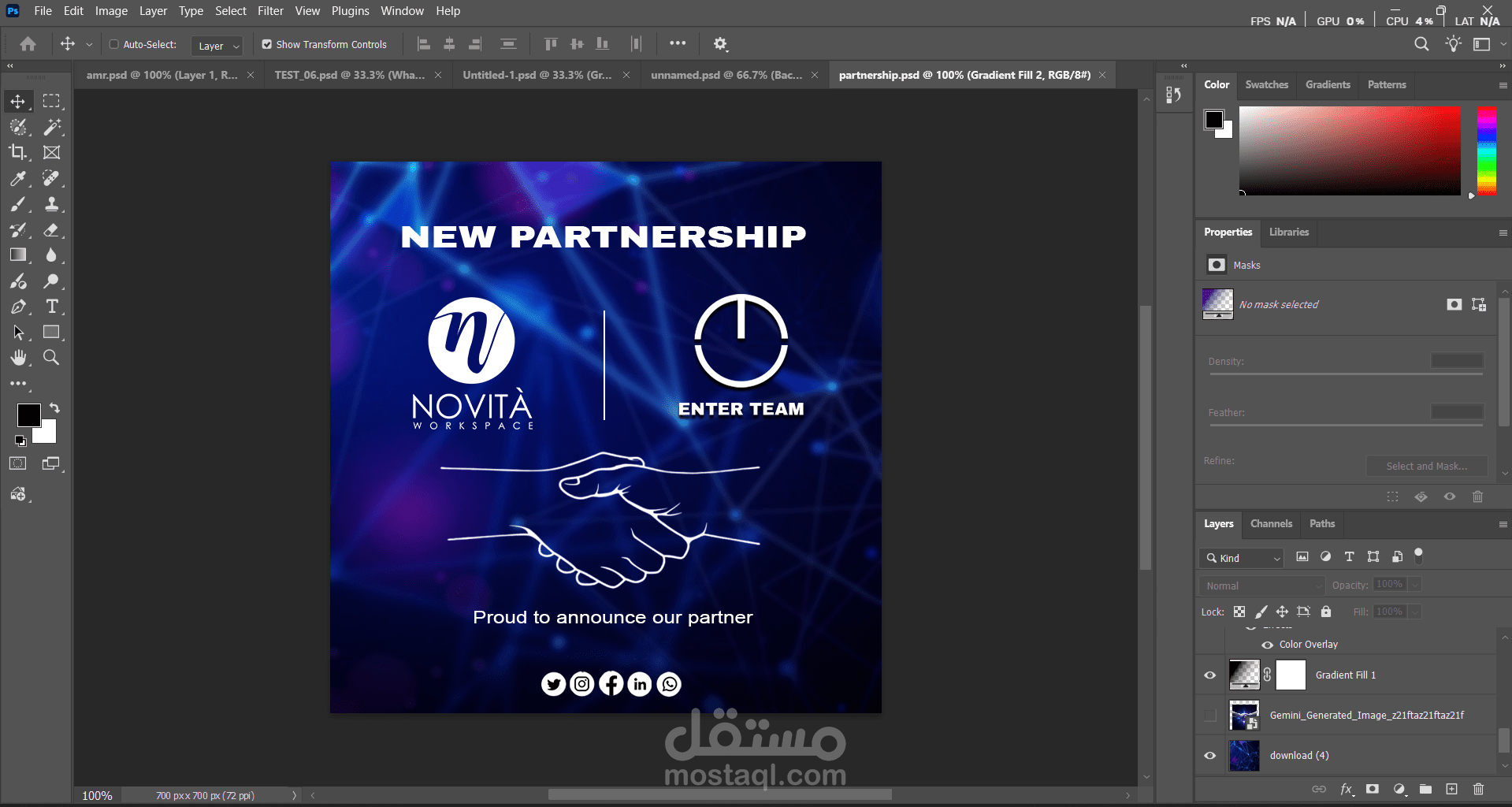The image size is (1512, 807).
Task: Click the hue spectrum slider
Action: [1487, 151]
